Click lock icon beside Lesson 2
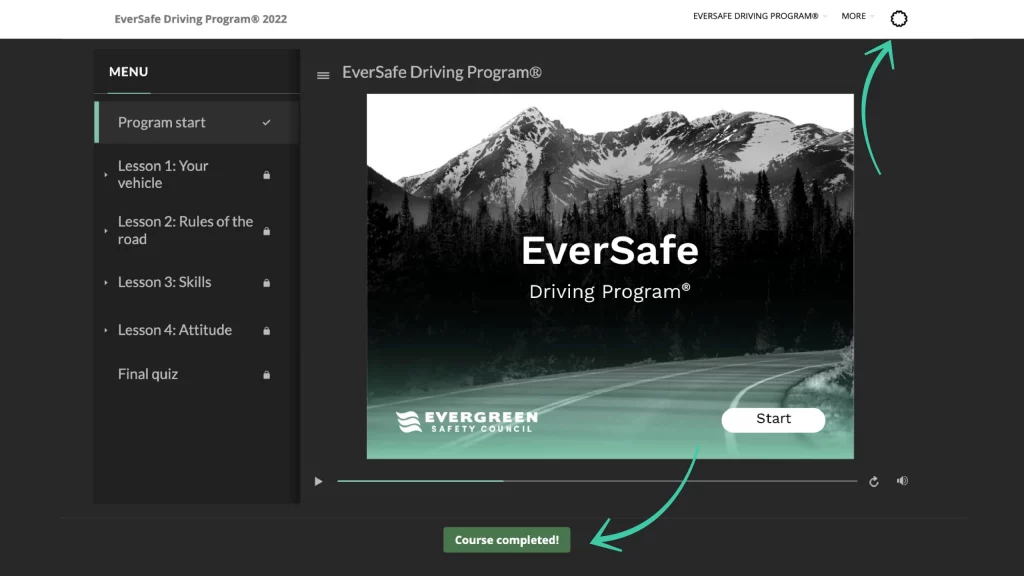Image resolution: width=1024 pixels, height=576 pixels. pyautogui.click(x=266, y=231)
